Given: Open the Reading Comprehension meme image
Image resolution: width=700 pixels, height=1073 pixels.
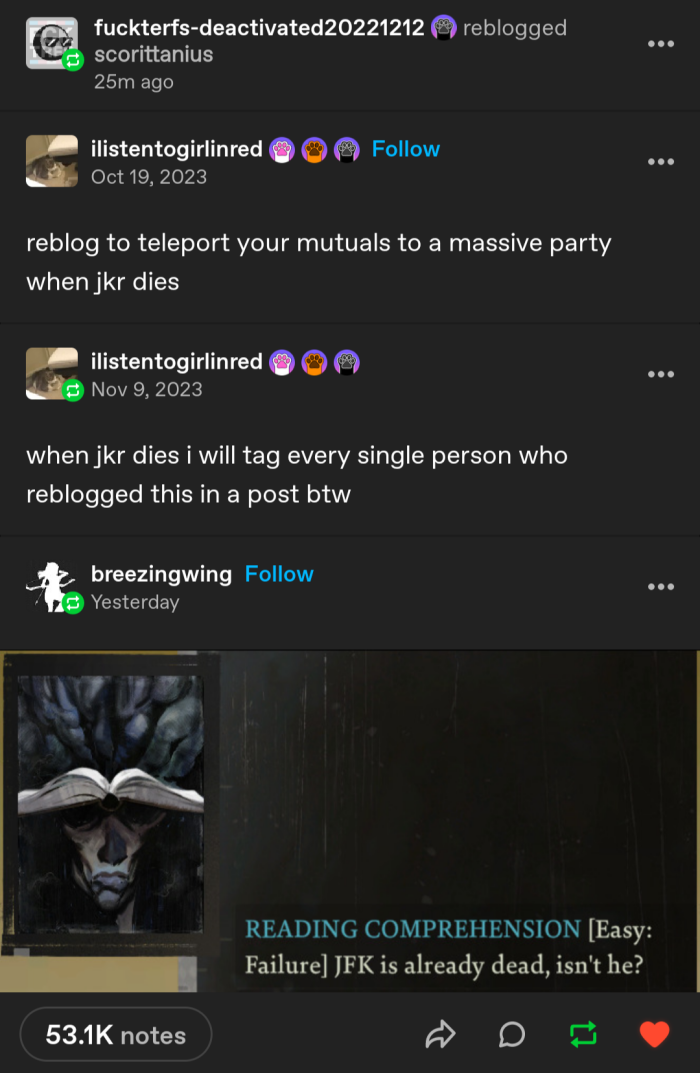Looking at the screenshot, I should tap(348, 820).
